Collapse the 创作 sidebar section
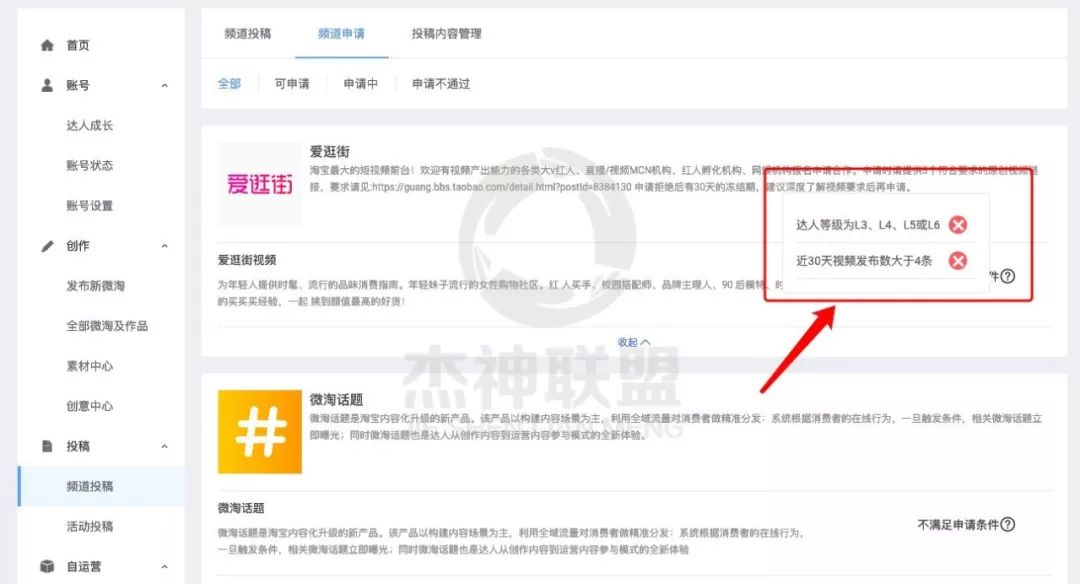Viewport: 1080px width, 584px height. pyautogui.click(x=164, y=246)
